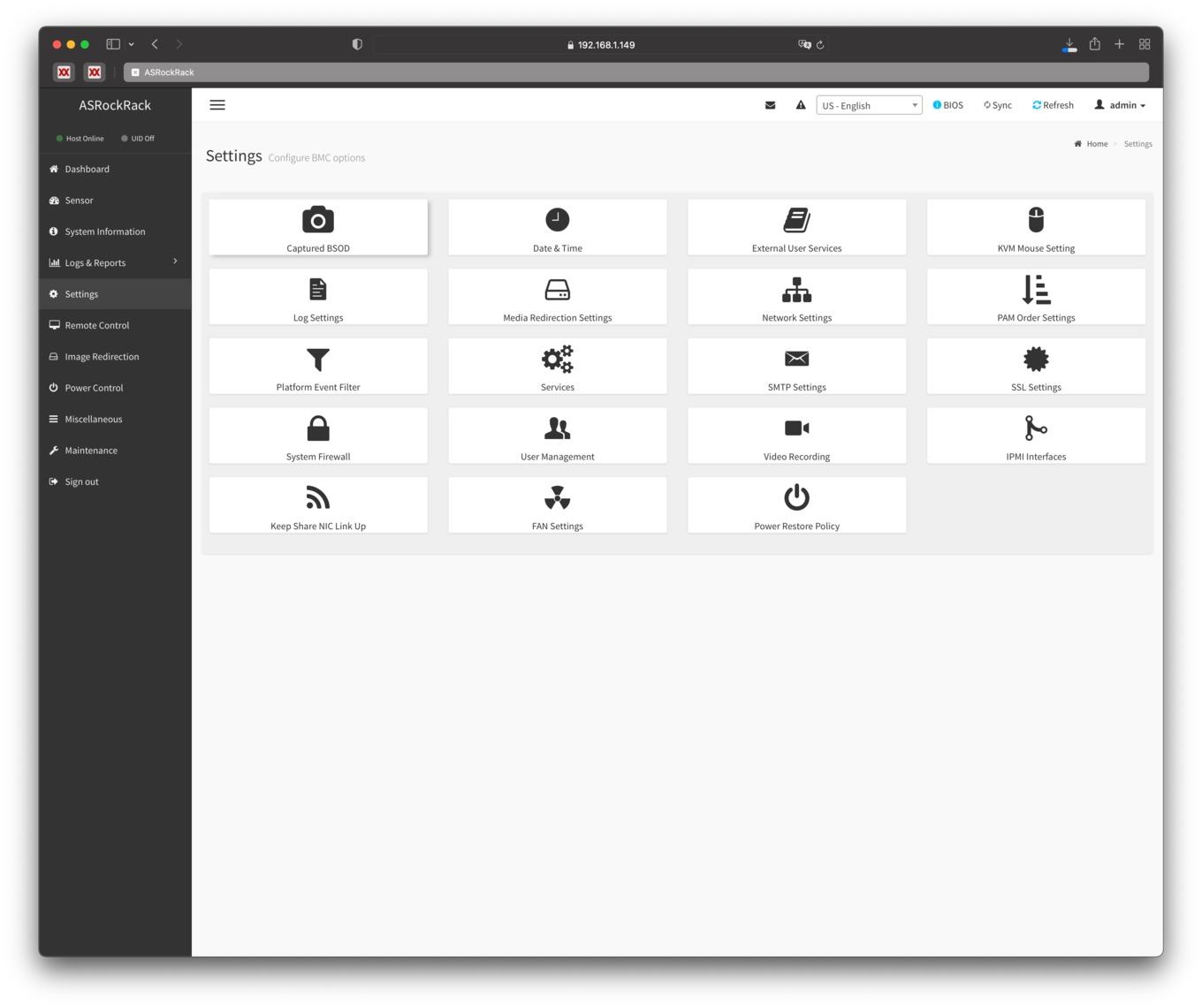The height and width of the screenshot is (1008, 1202).
Task: Toggle Safari sidebar button
Action: [113, 44]
